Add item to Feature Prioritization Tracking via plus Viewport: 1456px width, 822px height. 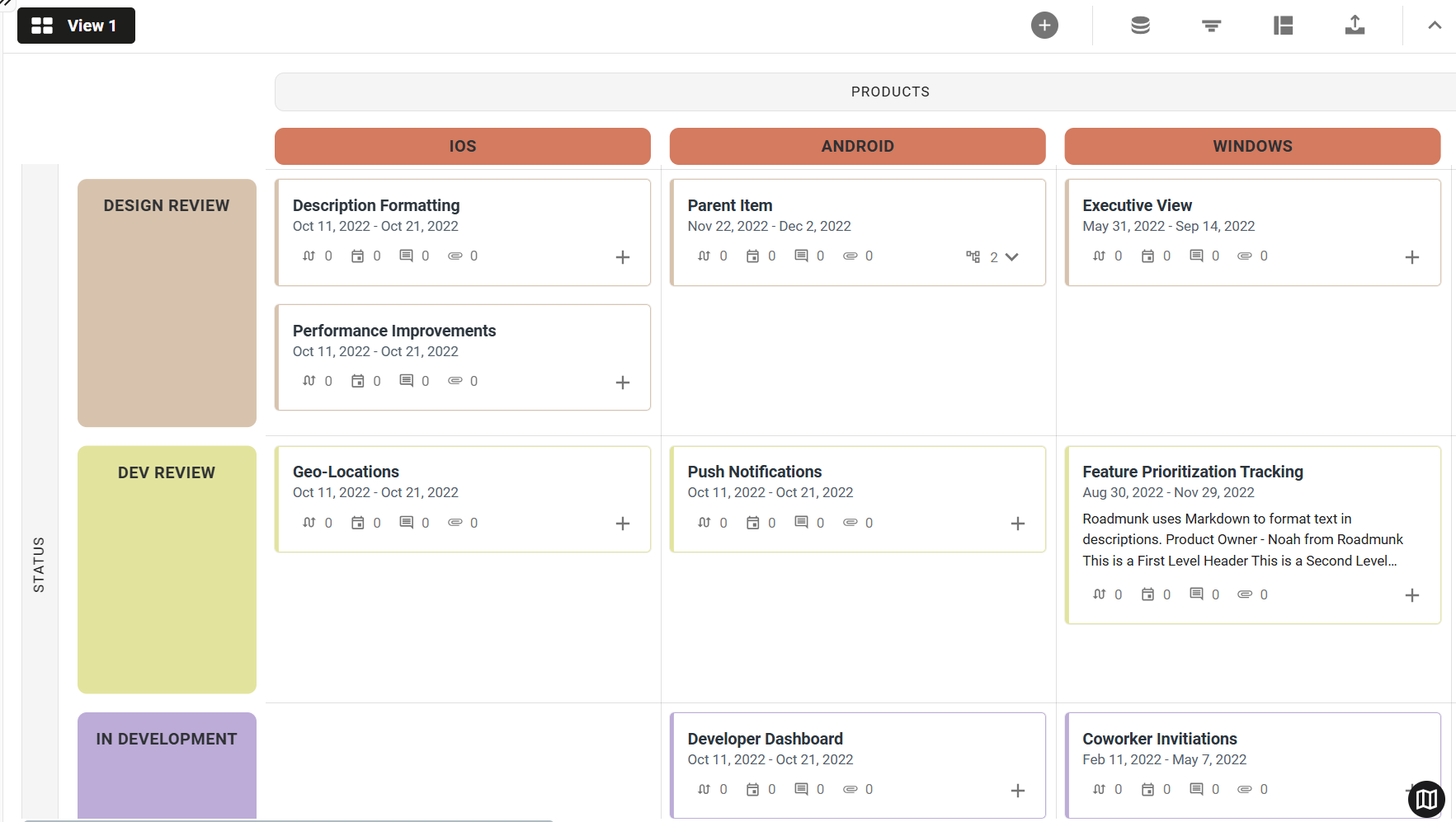[x=1412, y=594]
